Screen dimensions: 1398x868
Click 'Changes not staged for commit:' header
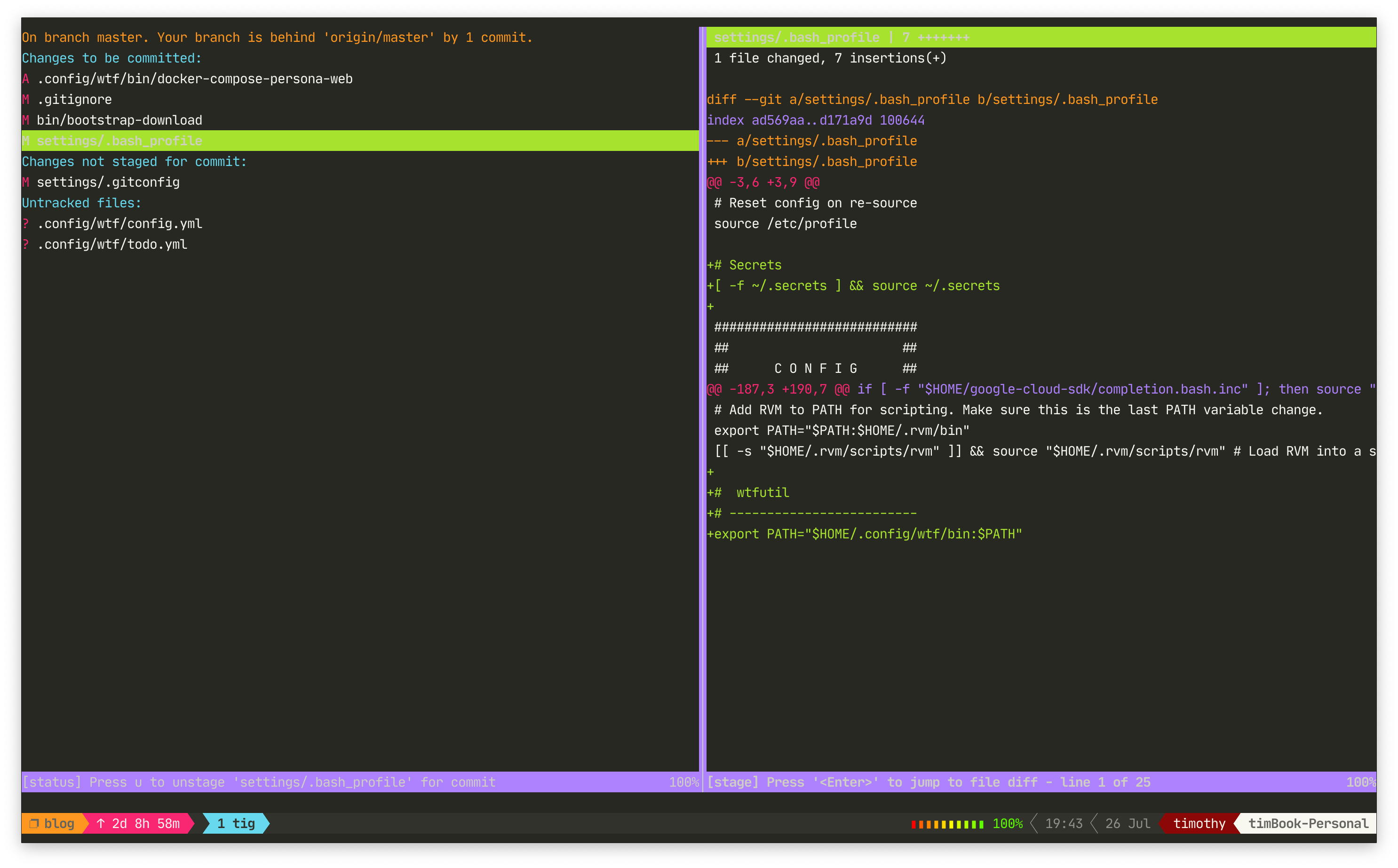pyautogui.click(x=135, y=161)
